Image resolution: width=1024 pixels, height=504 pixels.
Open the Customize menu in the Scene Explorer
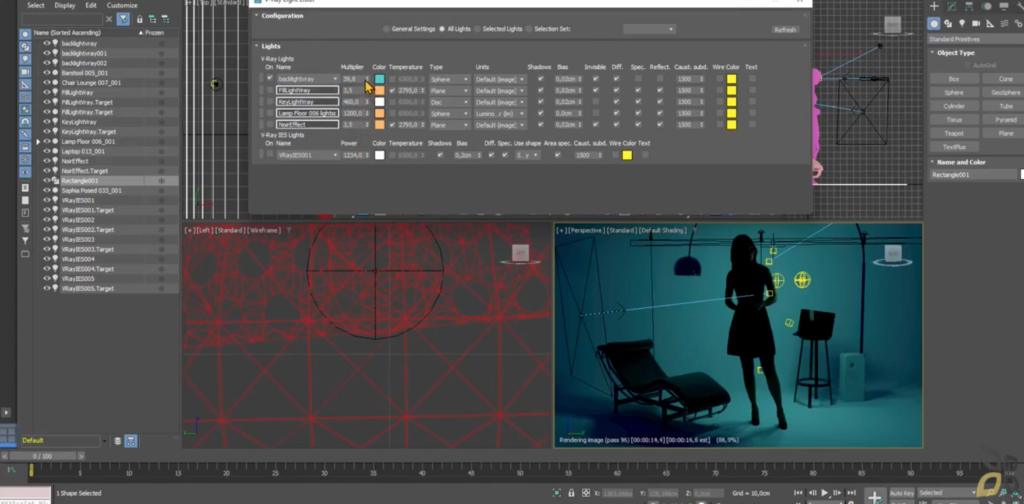pos(122,5)
